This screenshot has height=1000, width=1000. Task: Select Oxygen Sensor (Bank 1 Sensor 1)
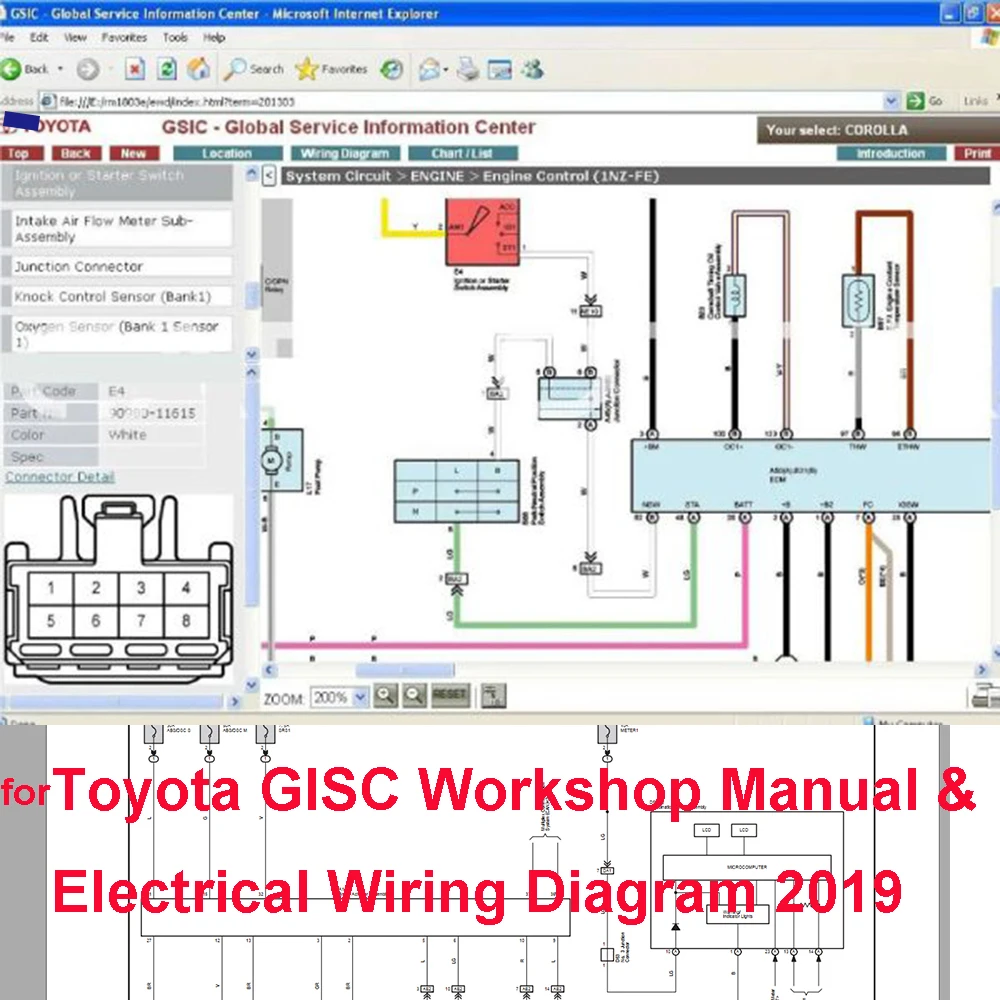click(118, 334)
